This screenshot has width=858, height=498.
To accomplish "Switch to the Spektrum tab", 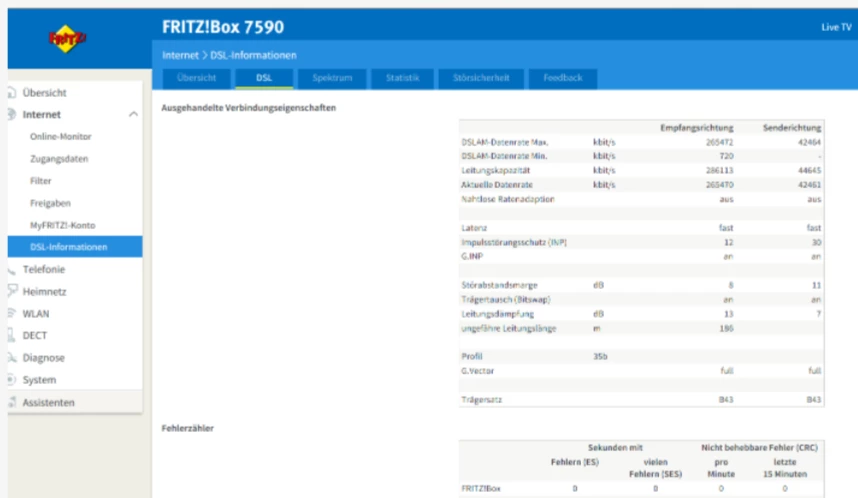I will [332, 78].
